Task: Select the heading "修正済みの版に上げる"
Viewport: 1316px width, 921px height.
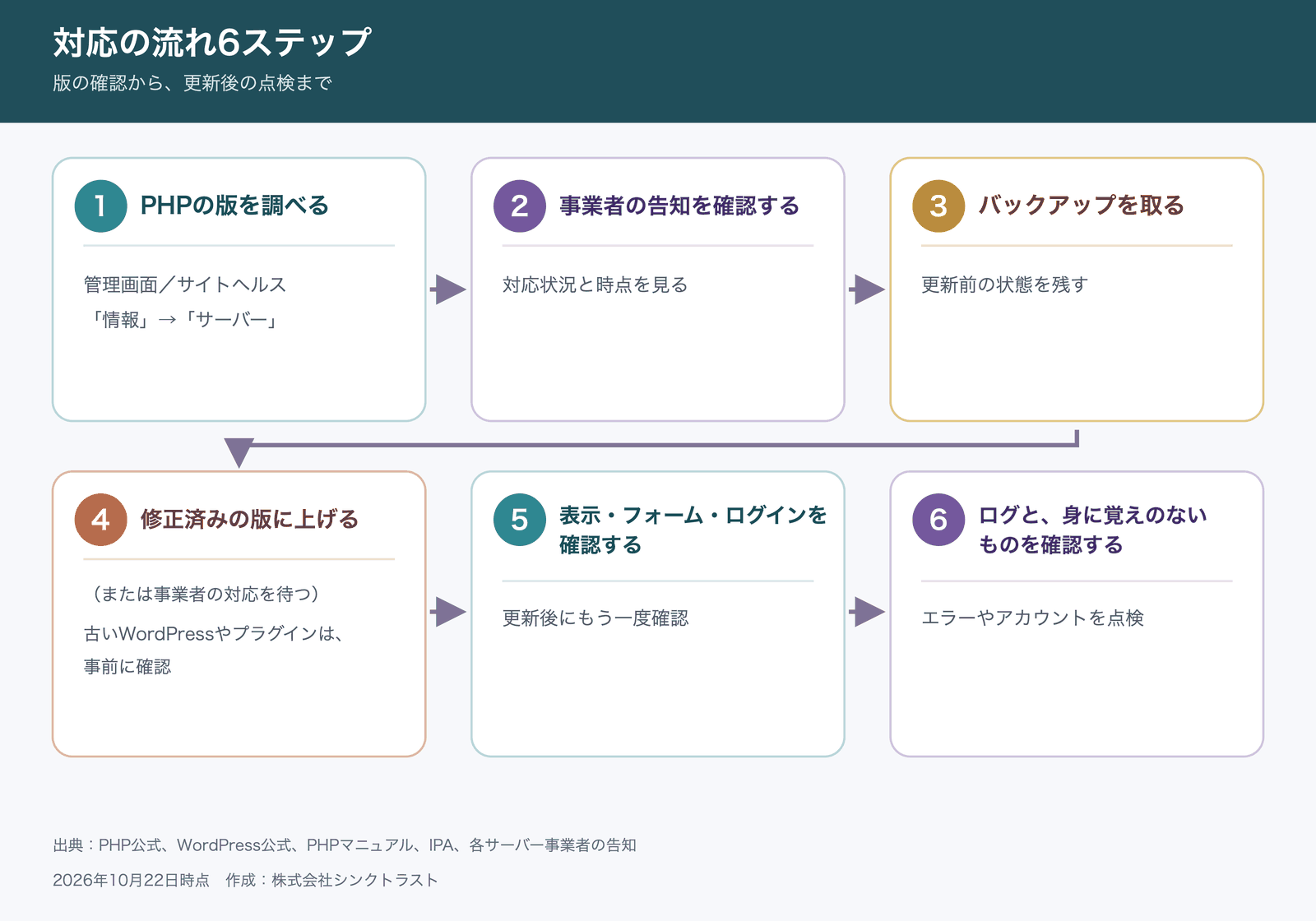Action: tap(249, 520)
